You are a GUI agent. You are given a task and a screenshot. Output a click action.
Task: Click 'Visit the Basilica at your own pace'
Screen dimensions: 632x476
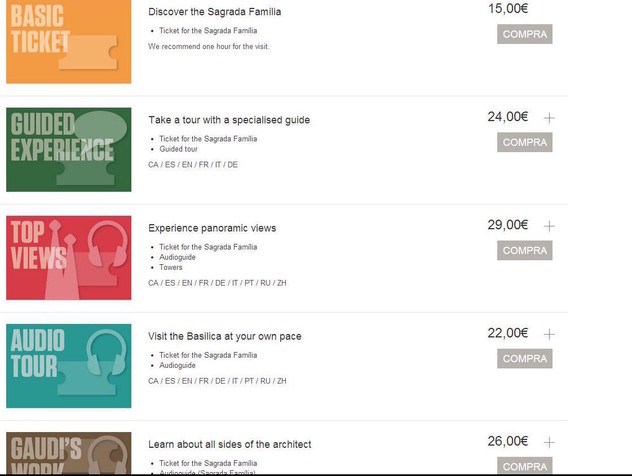pos(225,336)
